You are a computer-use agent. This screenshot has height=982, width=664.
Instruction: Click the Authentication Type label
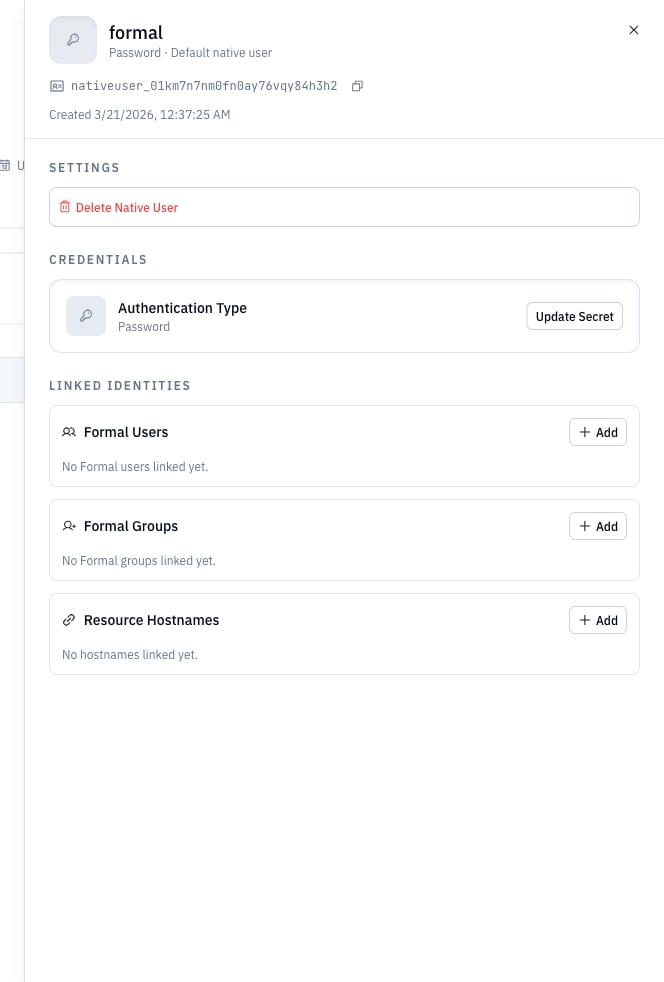coord(182,308)
